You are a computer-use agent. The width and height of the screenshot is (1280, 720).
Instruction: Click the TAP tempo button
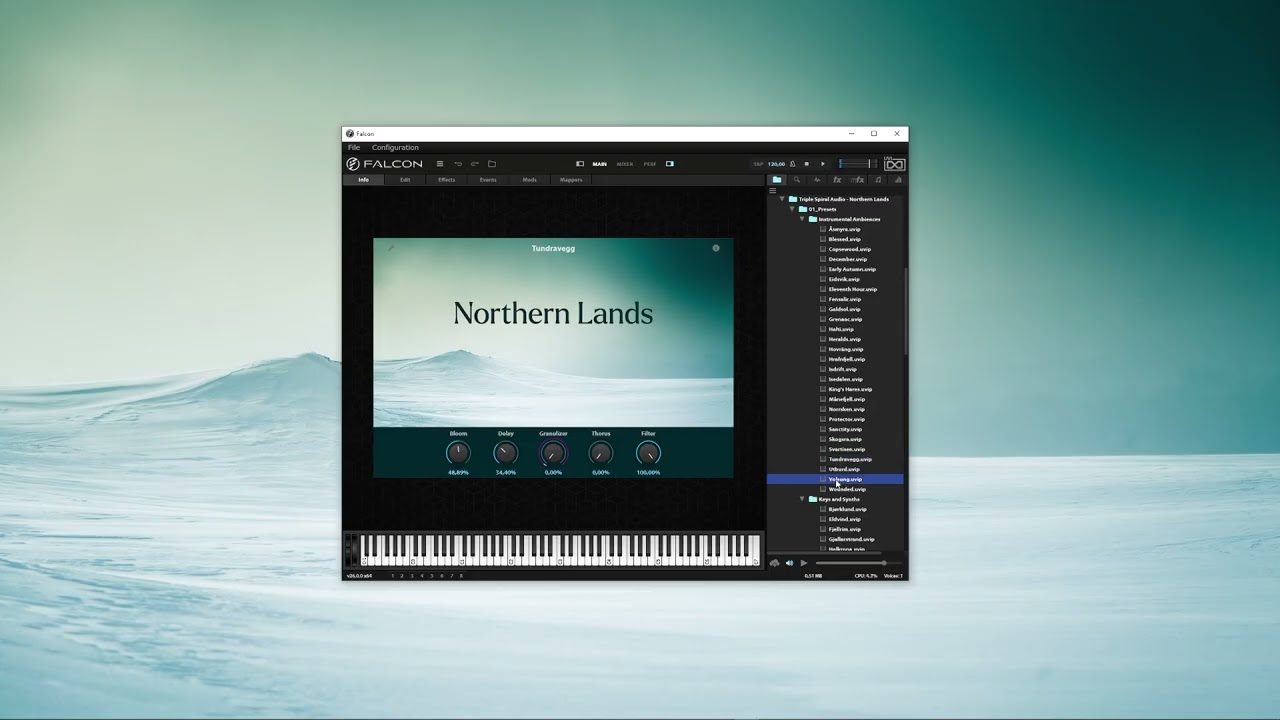[x=758, y=164]
